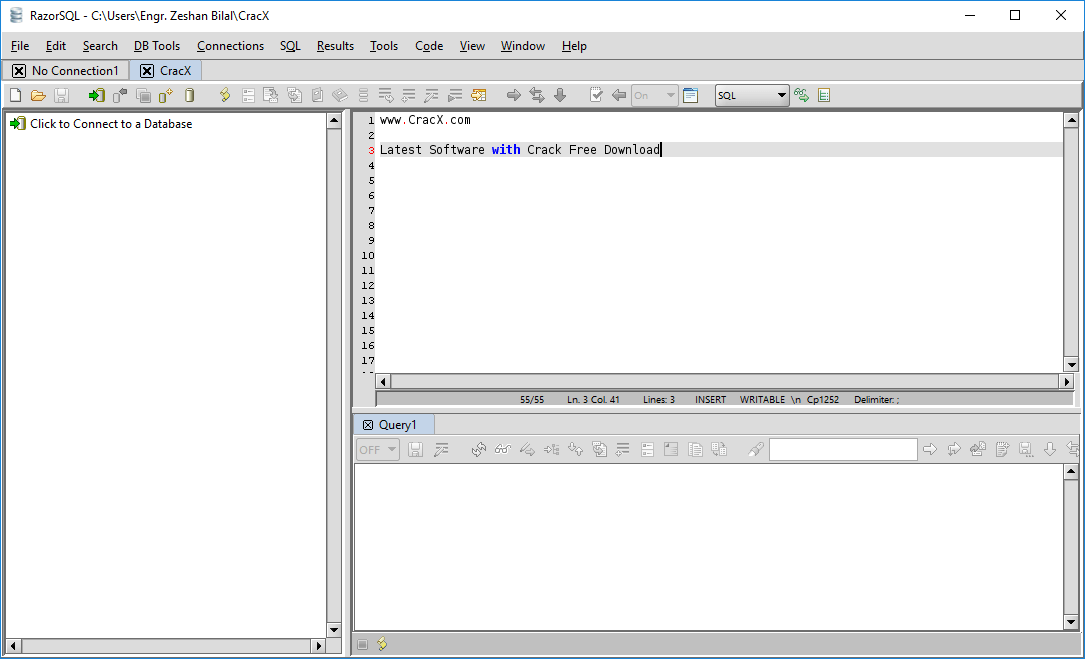The width and height of the screenshot is (1085, 659).
Task: Click the circular refresh arrows in query toolbar
Action: tap(479, 450)
